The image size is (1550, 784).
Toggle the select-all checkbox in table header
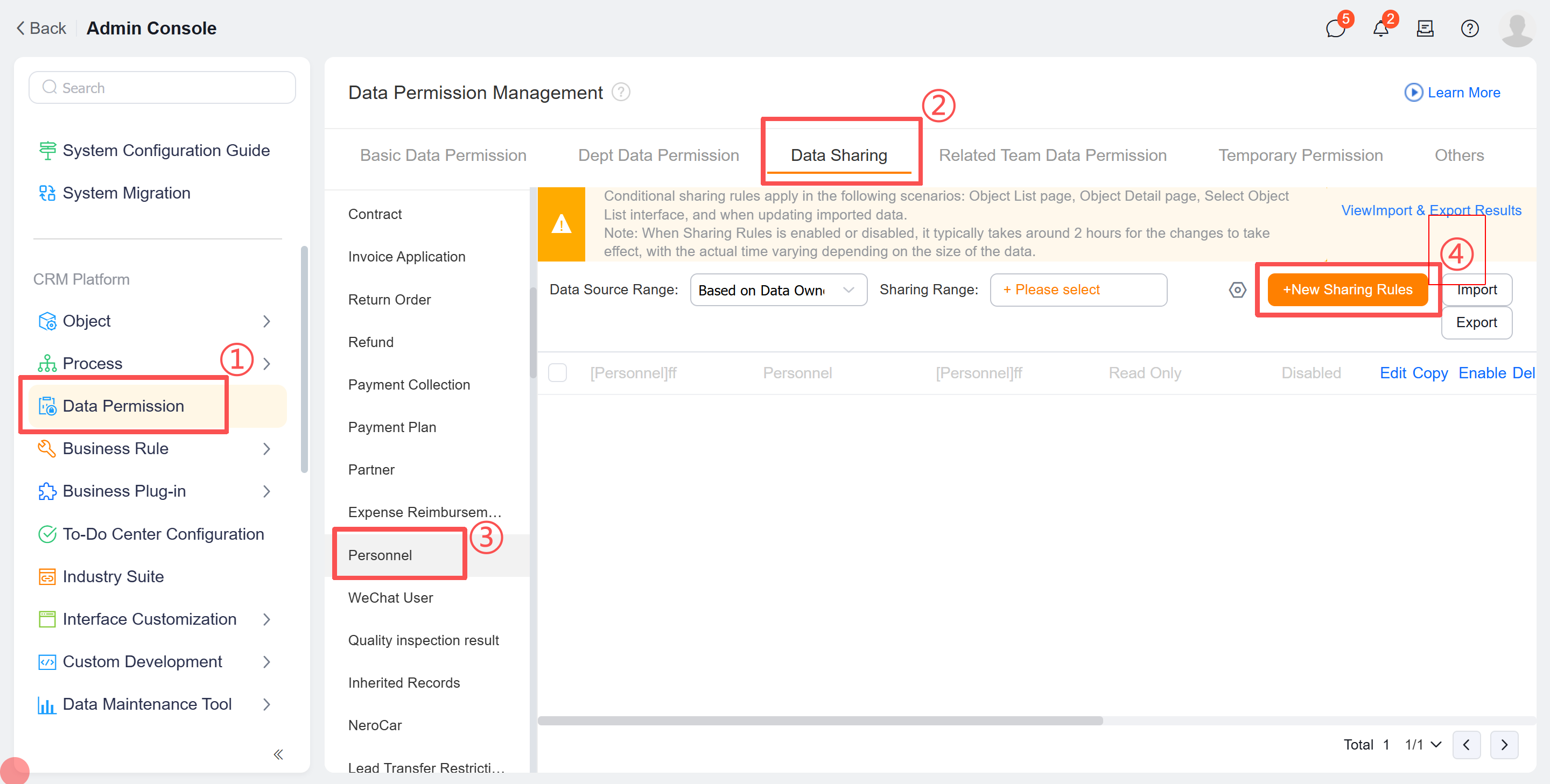557,373
